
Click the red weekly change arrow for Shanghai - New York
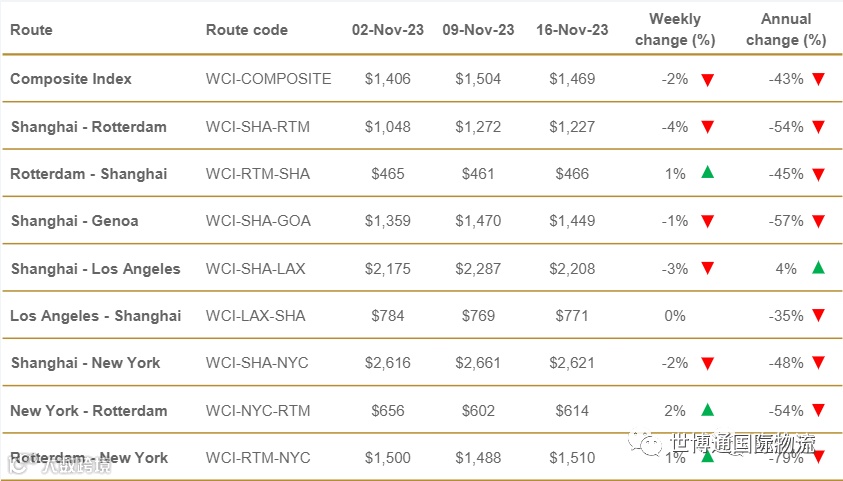[707, 364]
